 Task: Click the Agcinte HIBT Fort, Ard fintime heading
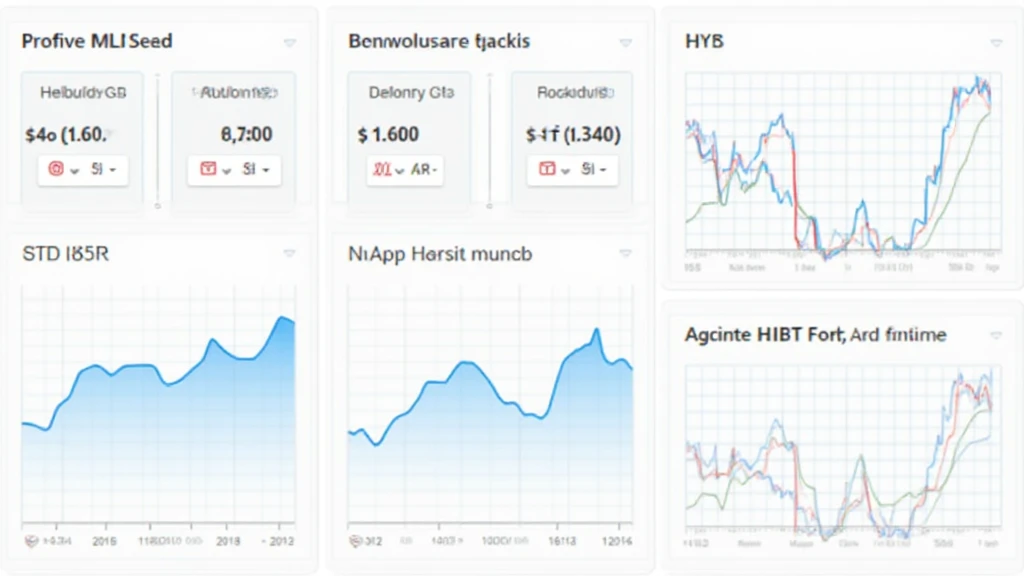(x=816, y=335)
